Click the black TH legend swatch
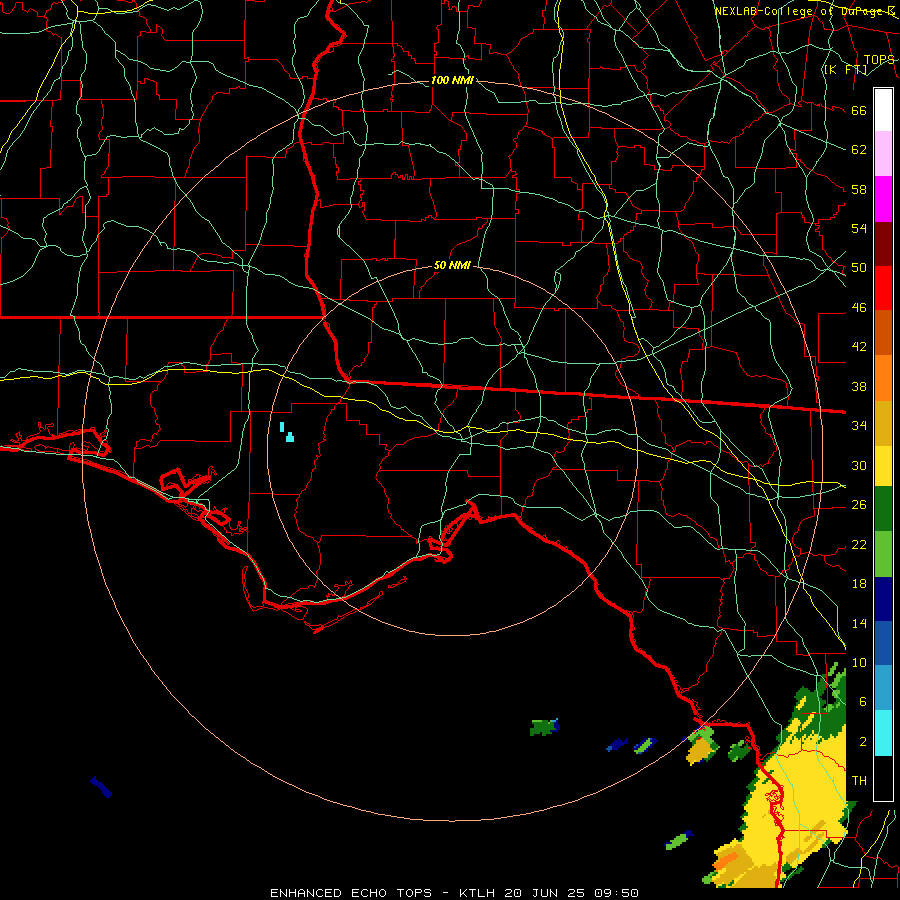The width and height of the screenshot is (900, 900). [883, 778]
